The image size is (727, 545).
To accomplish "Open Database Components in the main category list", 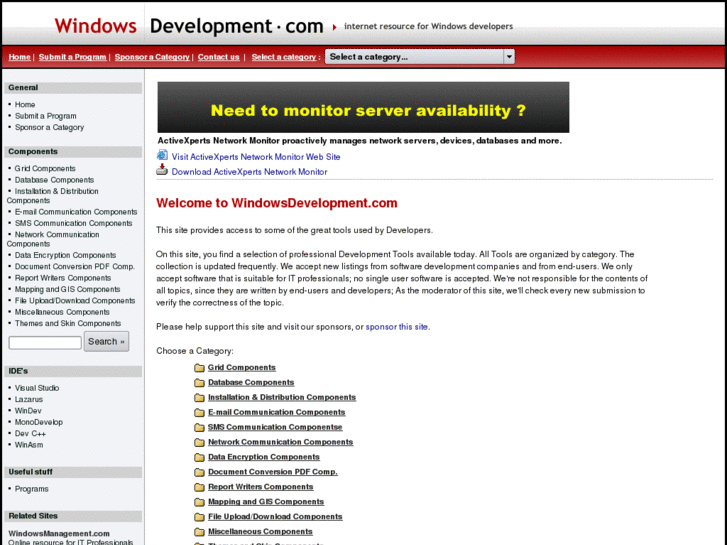I will 251,382.
